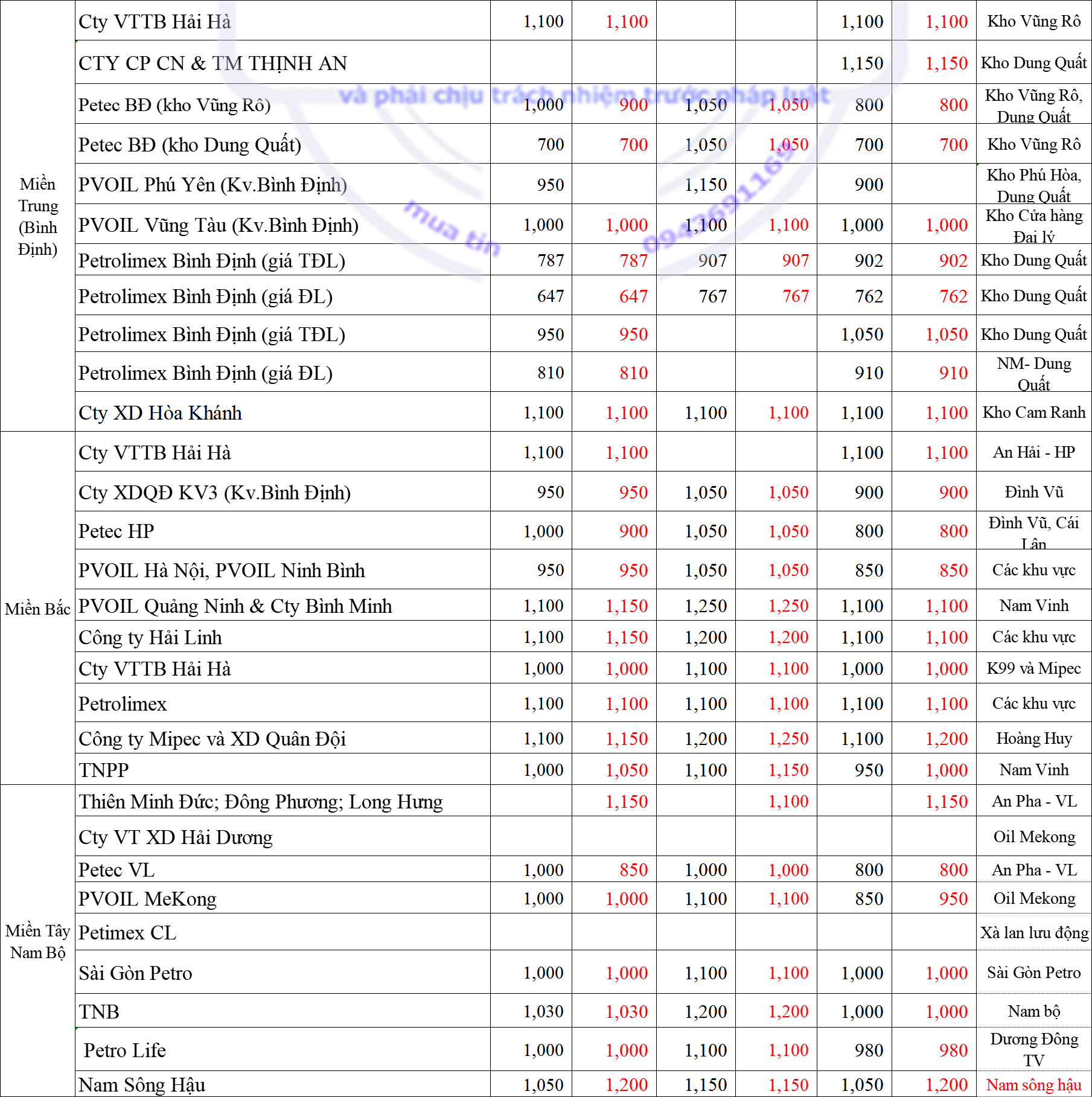The image size is (1092, 1097).
Task: Select the 'CTY CP CN & TM THỊNH AN' cell
Action: 283,63
